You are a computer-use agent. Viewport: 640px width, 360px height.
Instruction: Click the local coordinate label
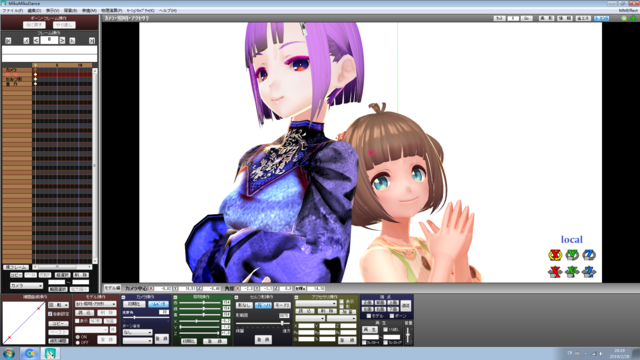[x=571, y=240]
